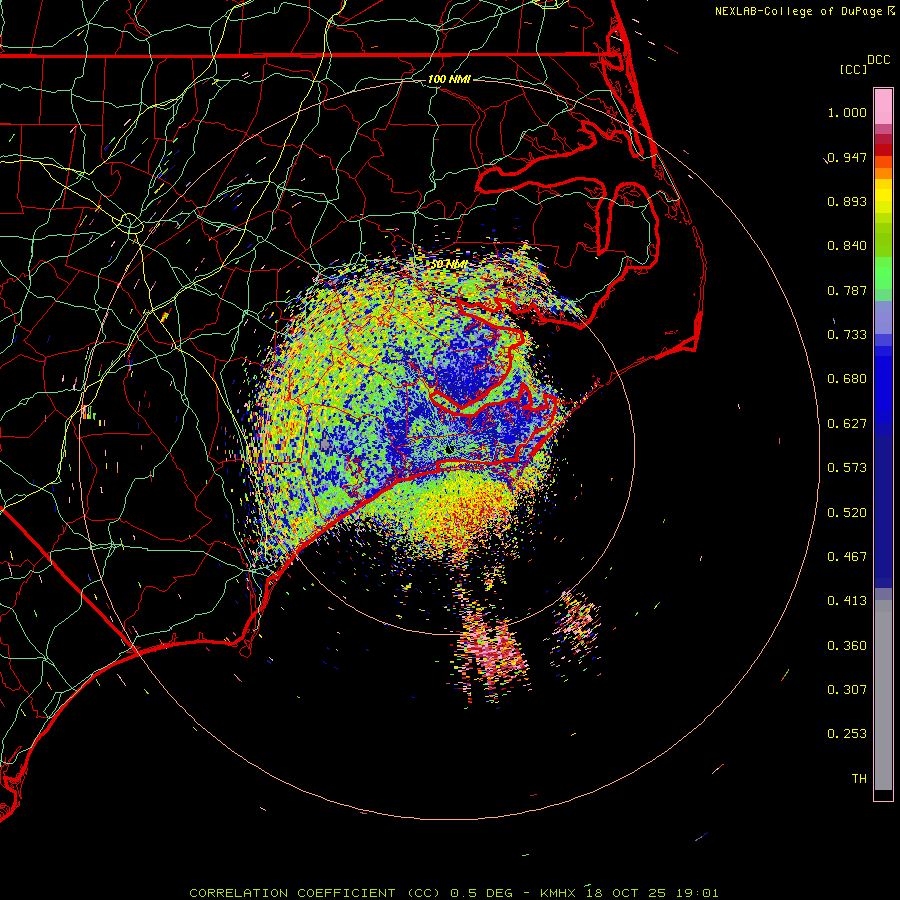
Task: Select the 0.413 legend value
Action: click(x=847, y=601)
